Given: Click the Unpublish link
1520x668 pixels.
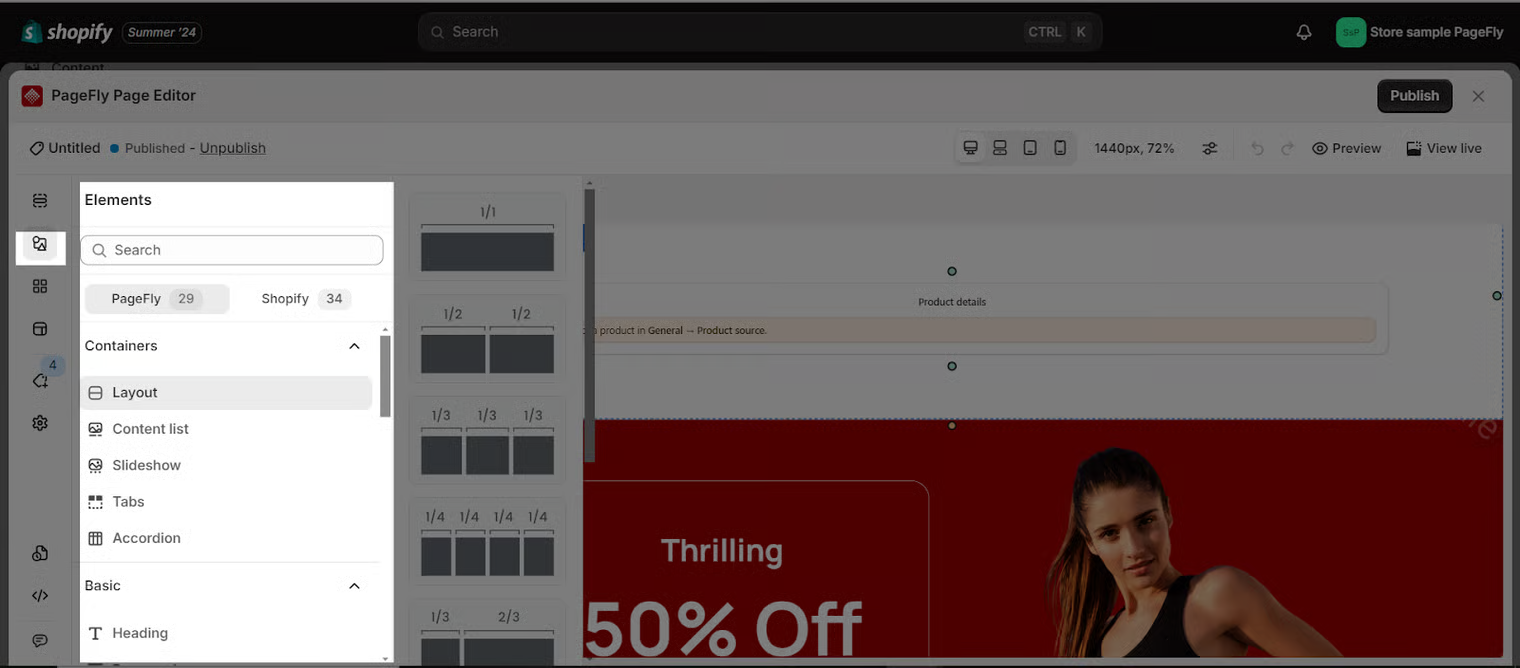Looking at the screenshot, I should (x=232, y=148).
